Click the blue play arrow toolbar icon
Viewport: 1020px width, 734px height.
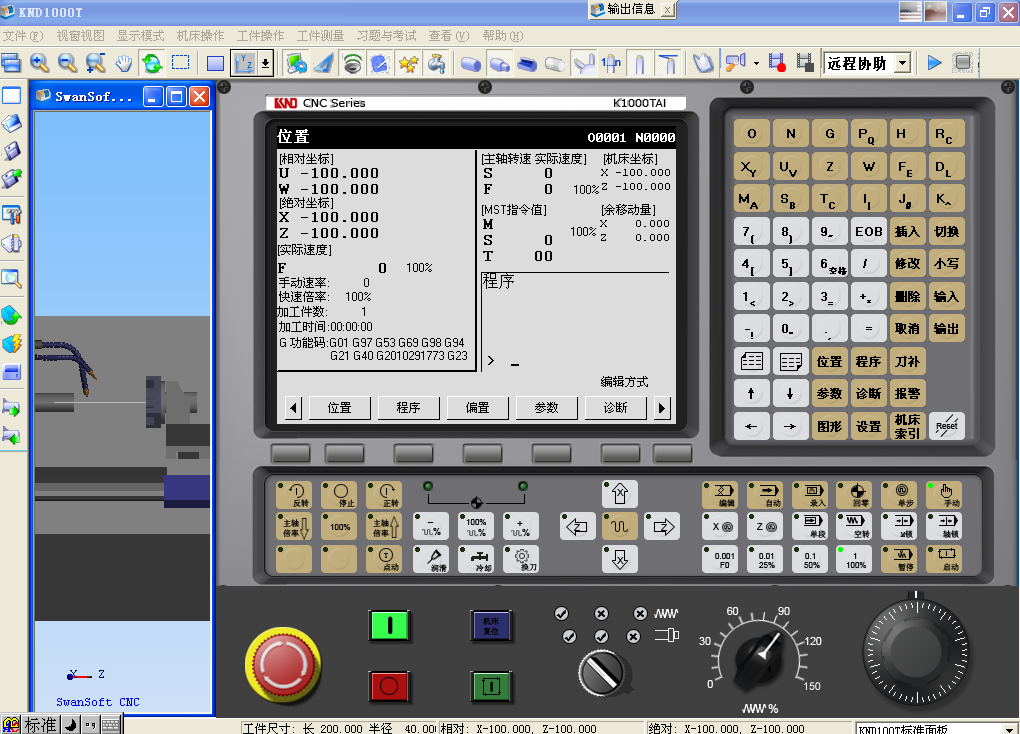tap(934, 63)
